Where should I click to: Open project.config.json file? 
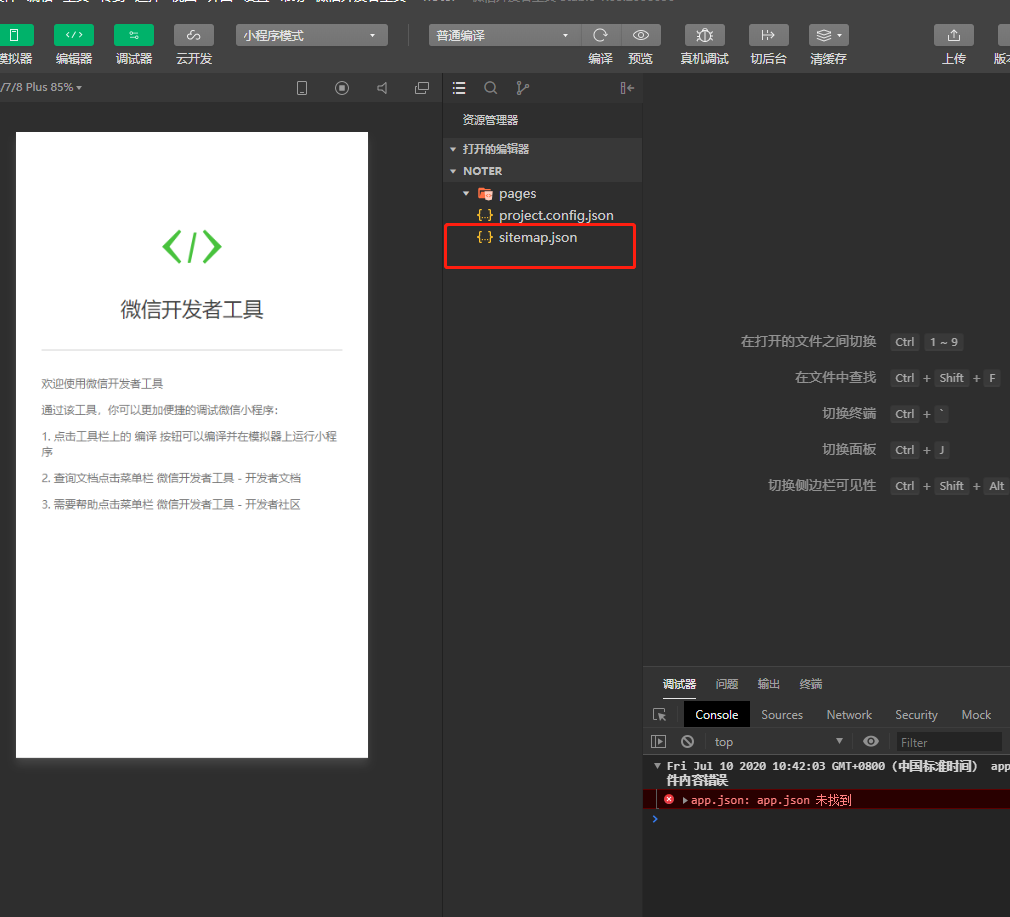coord(556,215)
